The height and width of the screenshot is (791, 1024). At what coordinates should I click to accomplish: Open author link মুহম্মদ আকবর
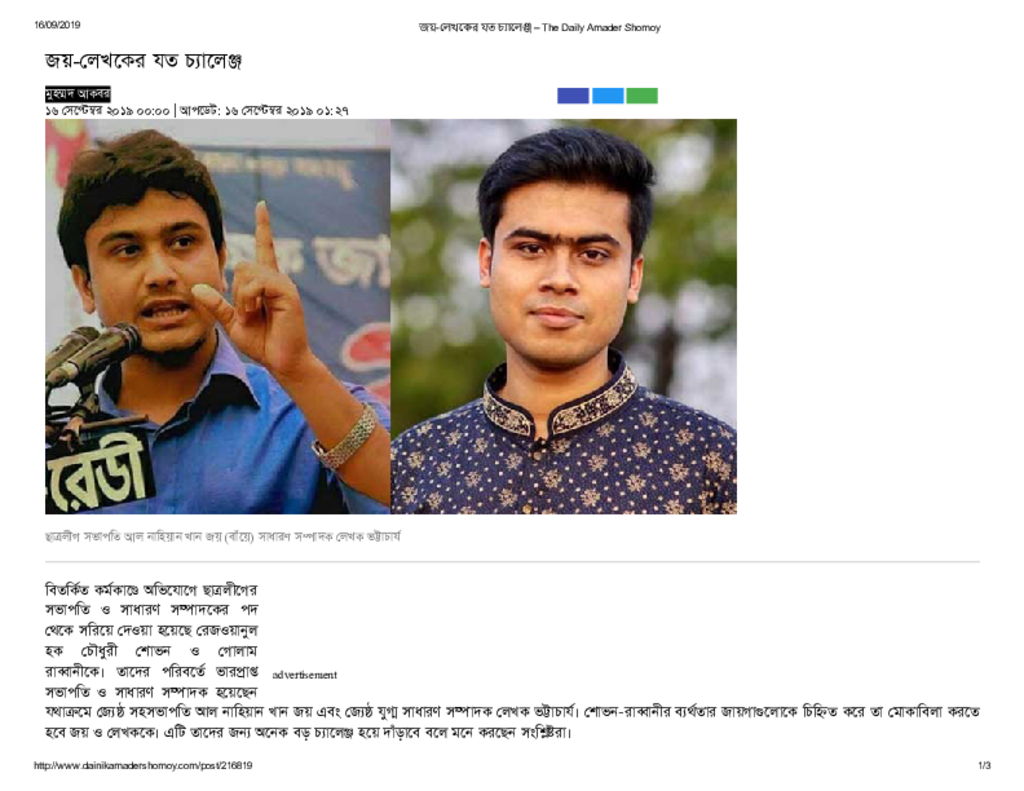pyautogui.click(x=78, y=94)
